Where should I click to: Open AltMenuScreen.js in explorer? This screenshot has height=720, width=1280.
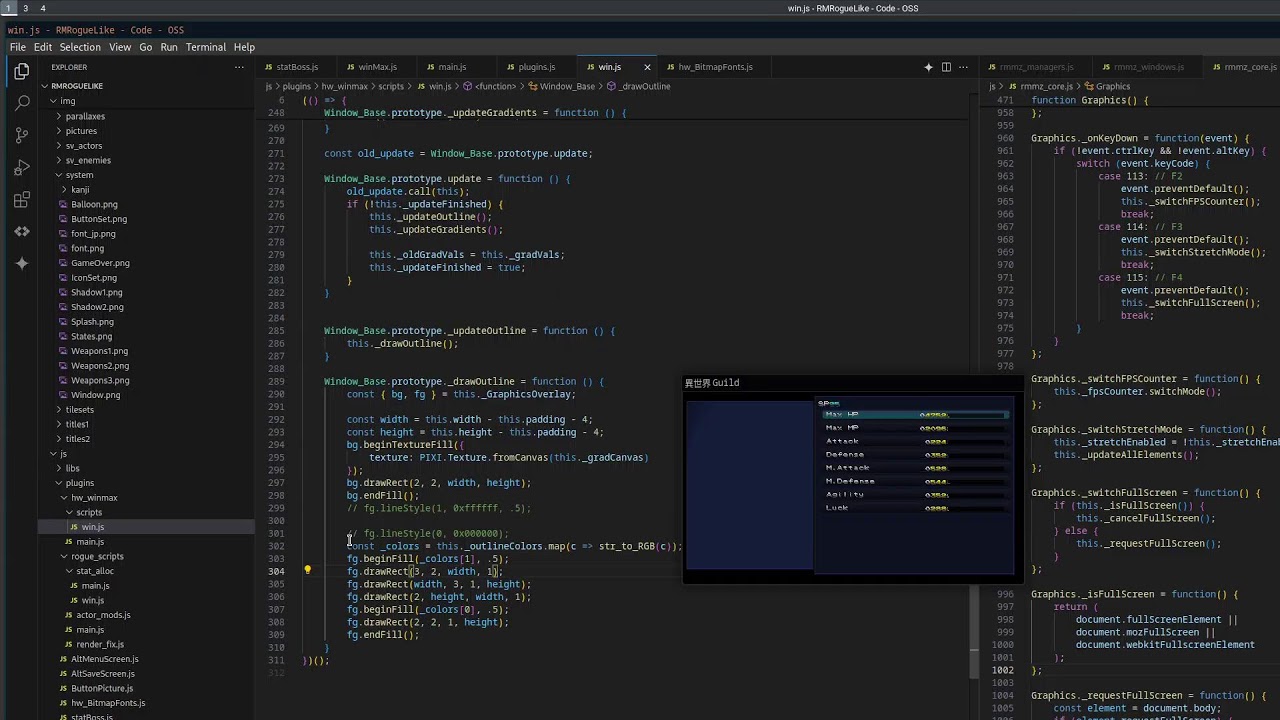(105, 659)
